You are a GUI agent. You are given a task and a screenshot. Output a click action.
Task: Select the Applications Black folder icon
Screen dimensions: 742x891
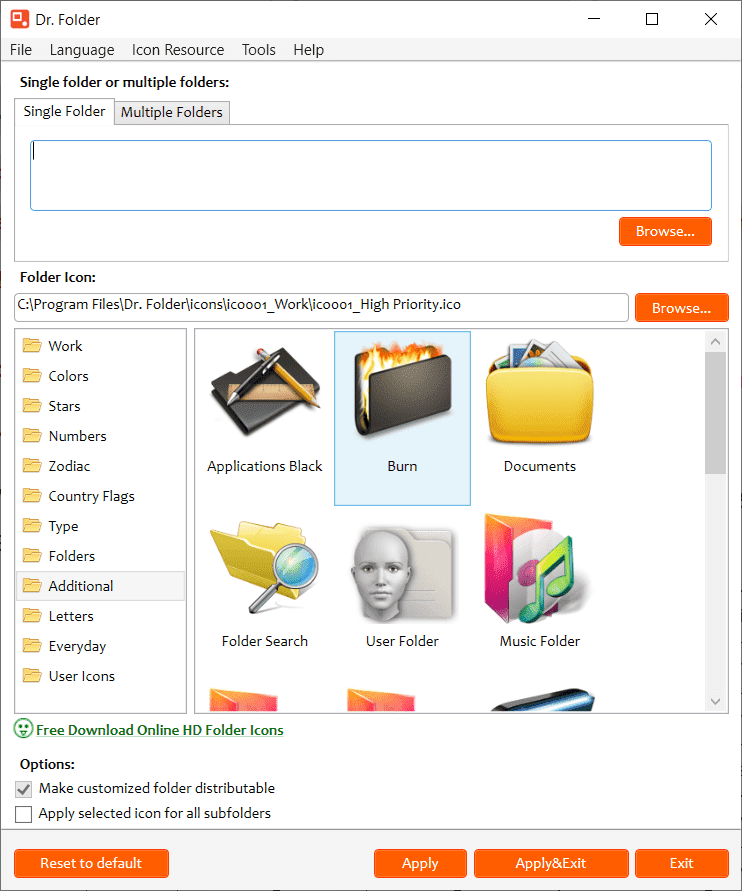coord(265,392)
